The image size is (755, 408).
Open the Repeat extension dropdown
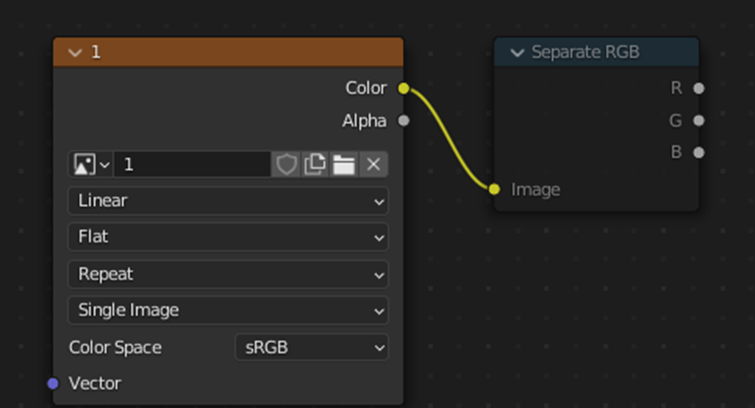coord(228,274)
